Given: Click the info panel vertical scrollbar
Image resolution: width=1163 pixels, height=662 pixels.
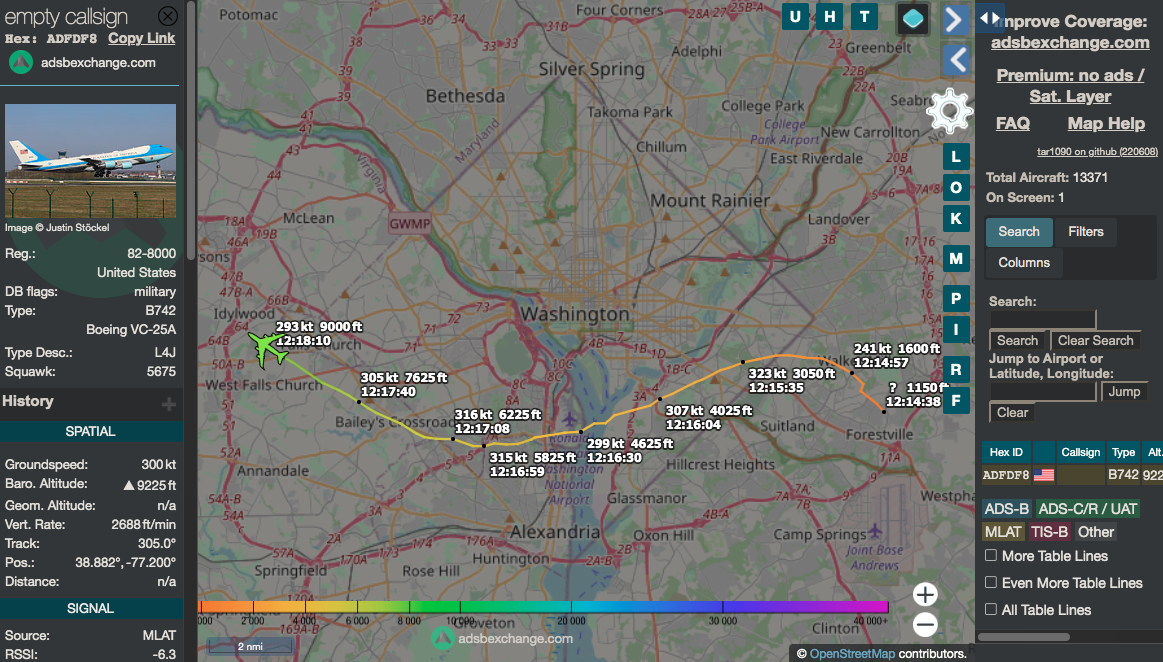Looking at the screenshot, I should pyautogui.click(x=191, y=130).
